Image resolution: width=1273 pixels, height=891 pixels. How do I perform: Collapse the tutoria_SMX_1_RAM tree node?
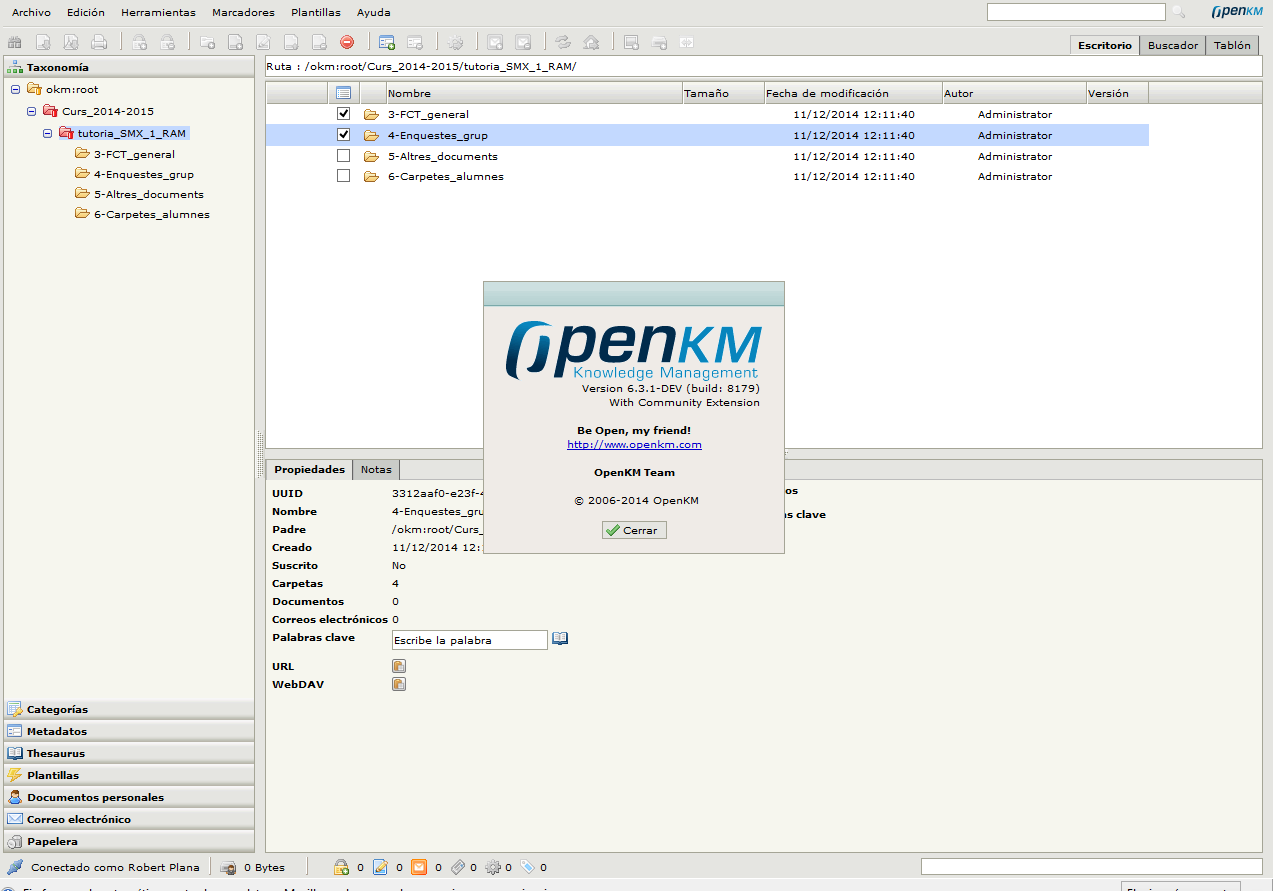[x=48, y=133]
